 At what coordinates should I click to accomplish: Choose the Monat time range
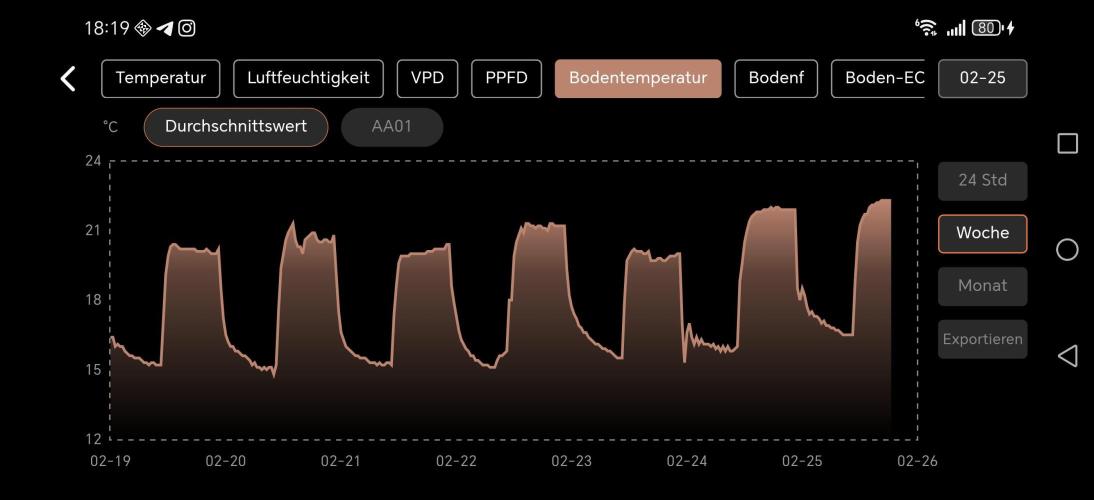982,286
